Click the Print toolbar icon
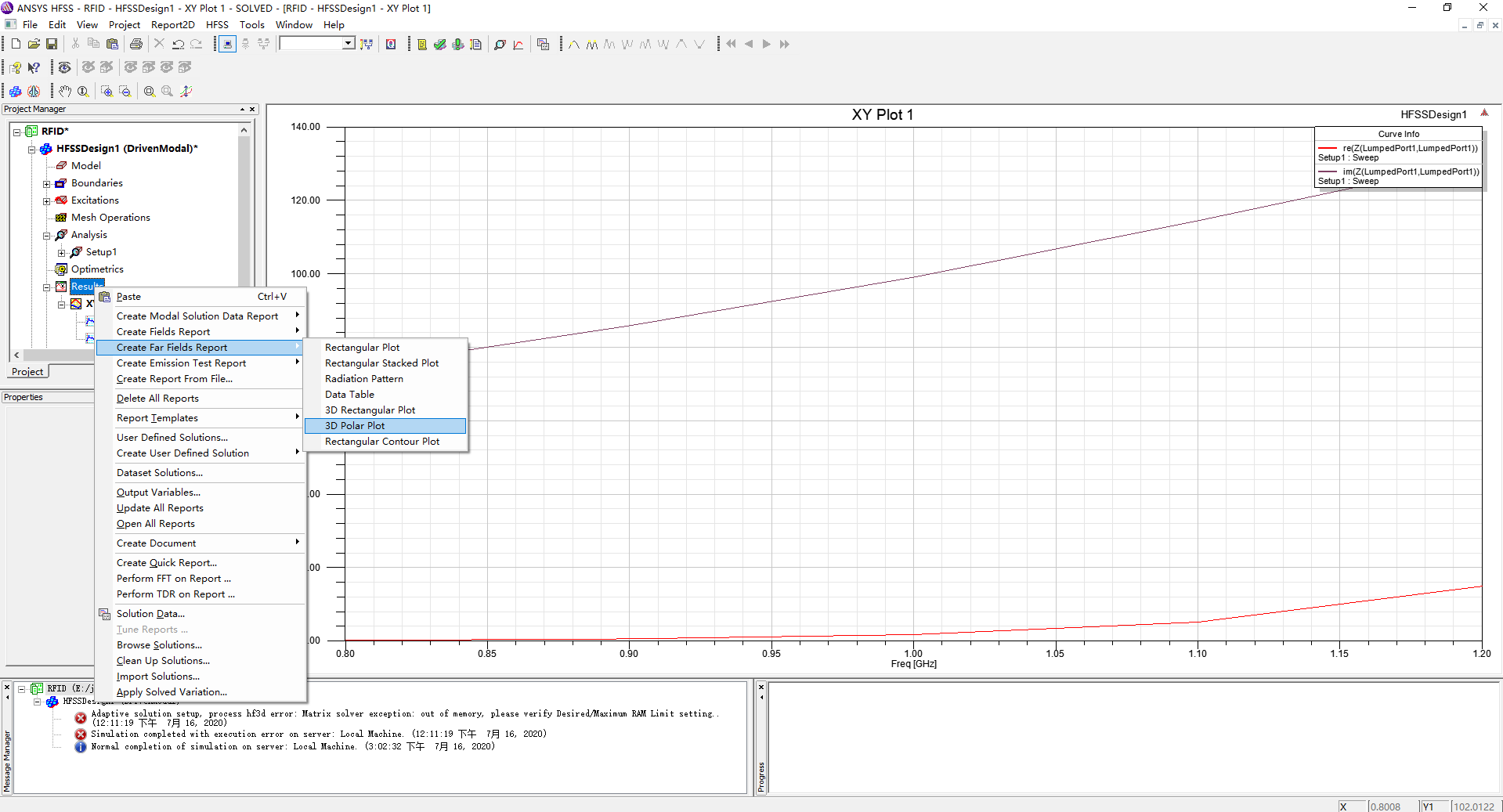The width and height of the screenshot is (1503, 812). (x=136, y=45)
